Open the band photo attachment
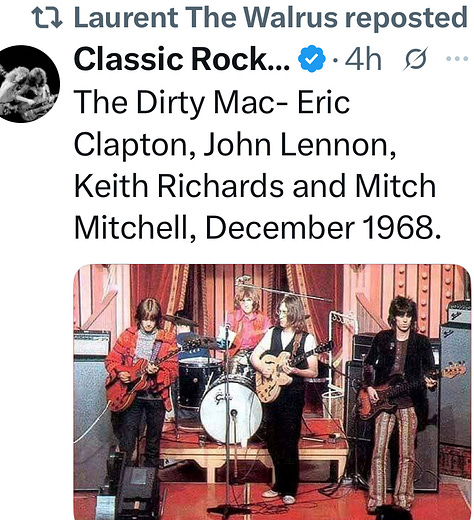This screenshot has width=474, height=520. click(x=272, y=392)
